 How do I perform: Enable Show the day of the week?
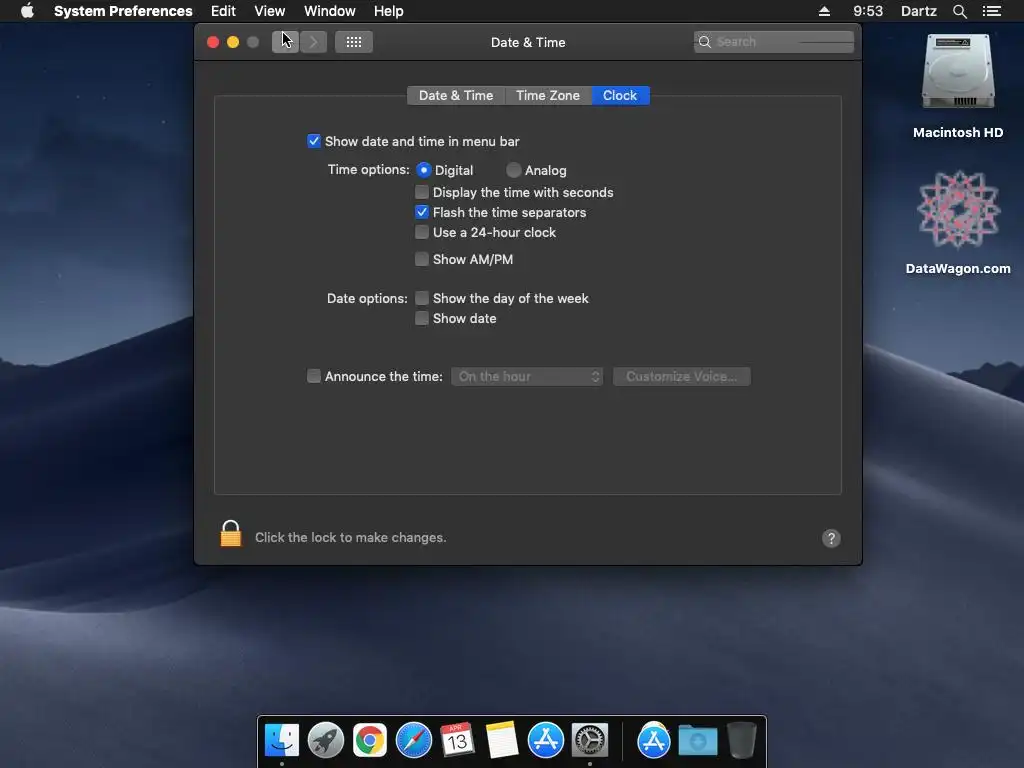pos(422,298)
